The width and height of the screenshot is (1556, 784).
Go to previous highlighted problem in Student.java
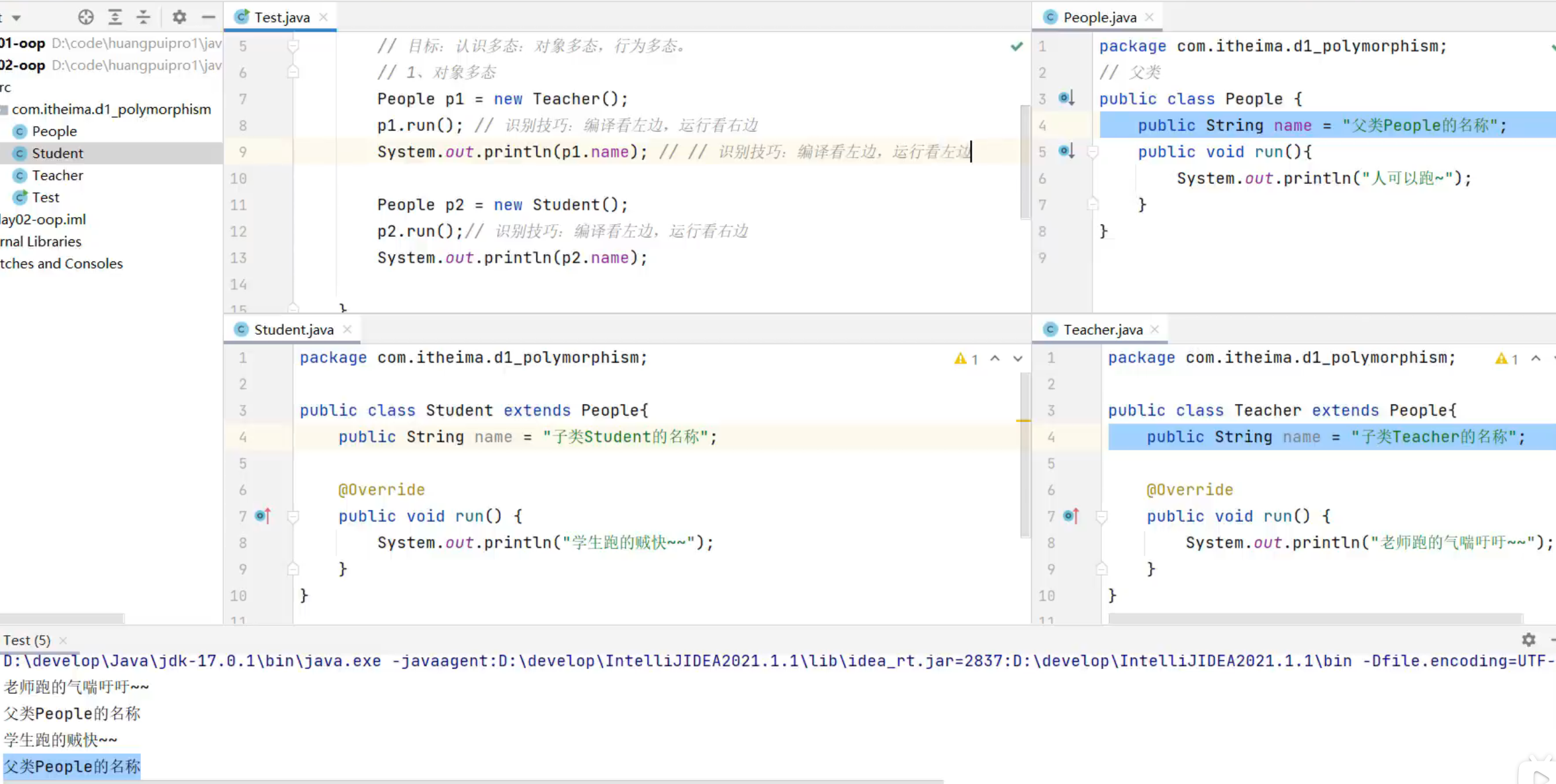coord(995,359)
